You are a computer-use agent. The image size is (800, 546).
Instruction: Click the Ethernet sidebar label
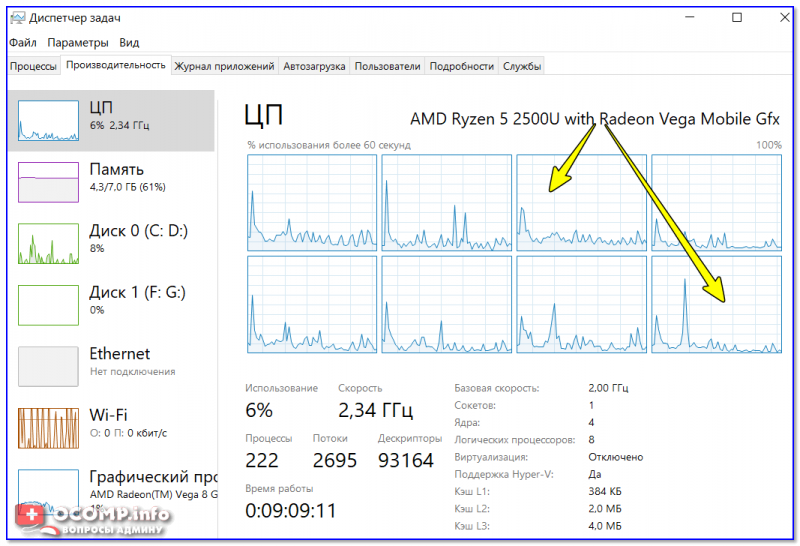tap(119, 354)
